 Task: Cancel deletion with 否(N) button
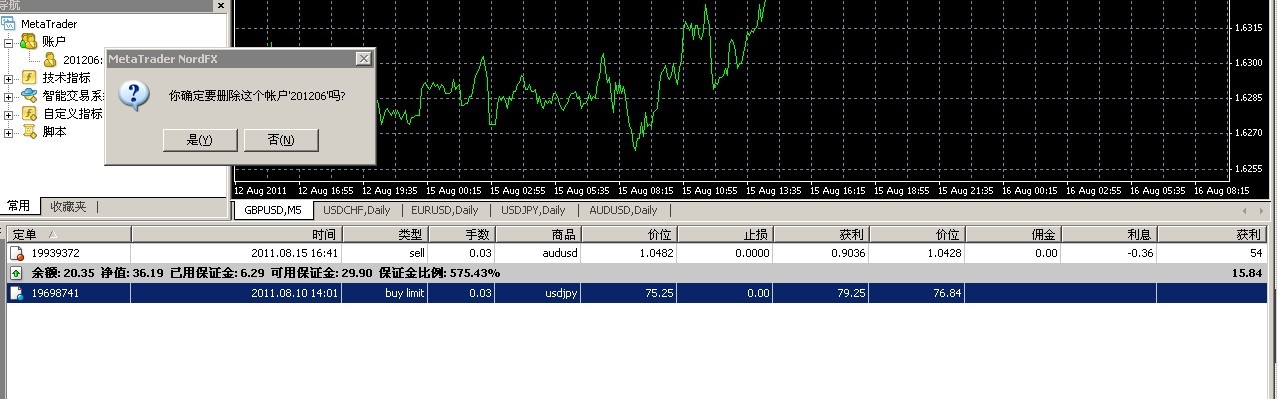[281, 140]
